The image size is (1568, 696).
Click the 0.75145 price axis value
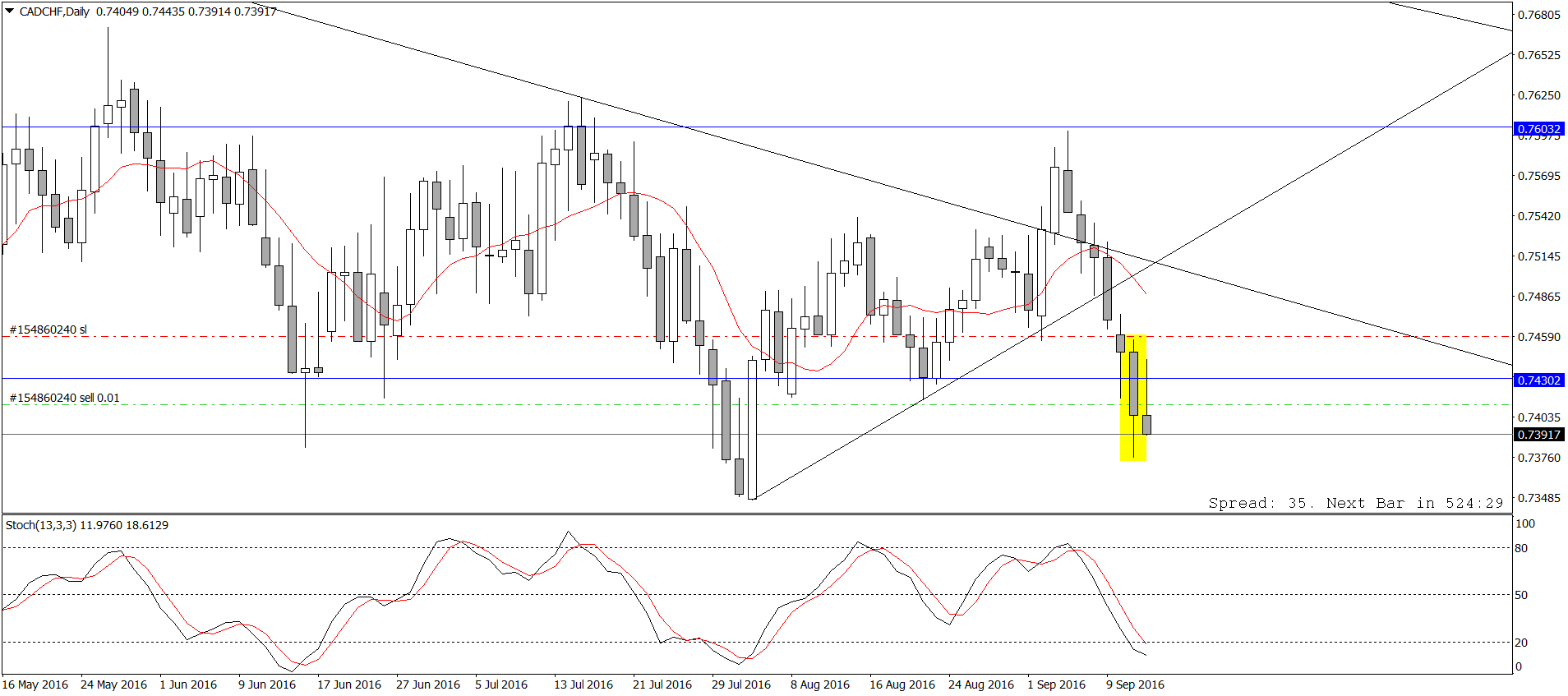pos(1538,256)
